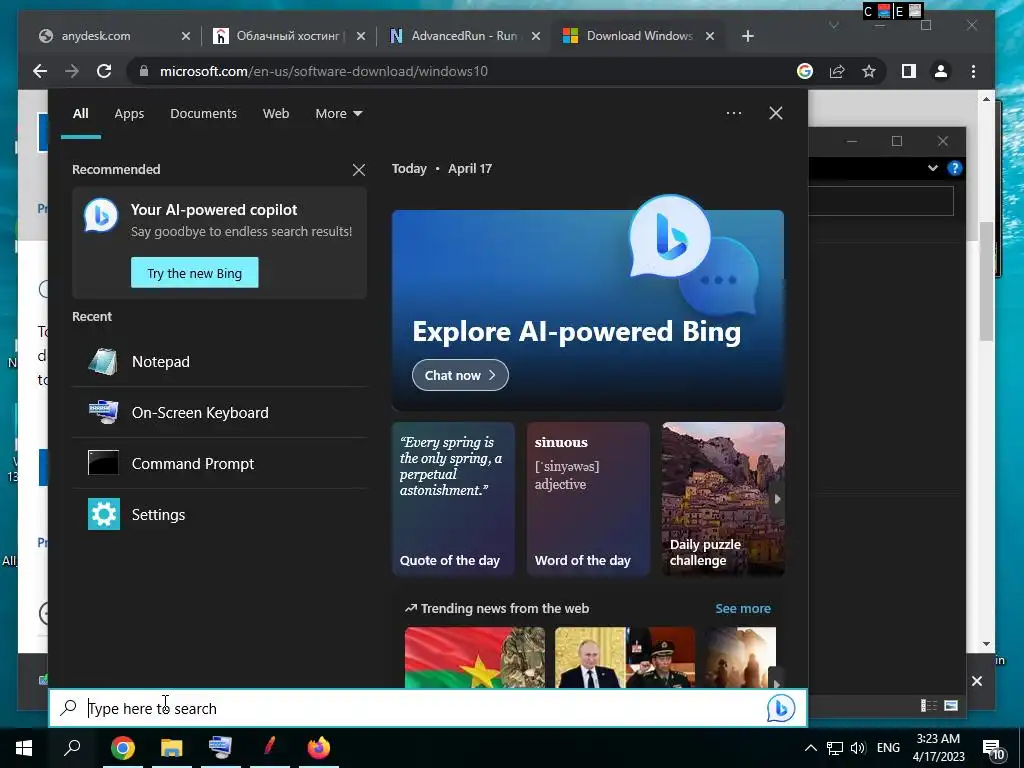The height and width of the screenshot is (768, 1024).
Task: Dismiss the Recommended section
Action: click(x=359, y=170)
